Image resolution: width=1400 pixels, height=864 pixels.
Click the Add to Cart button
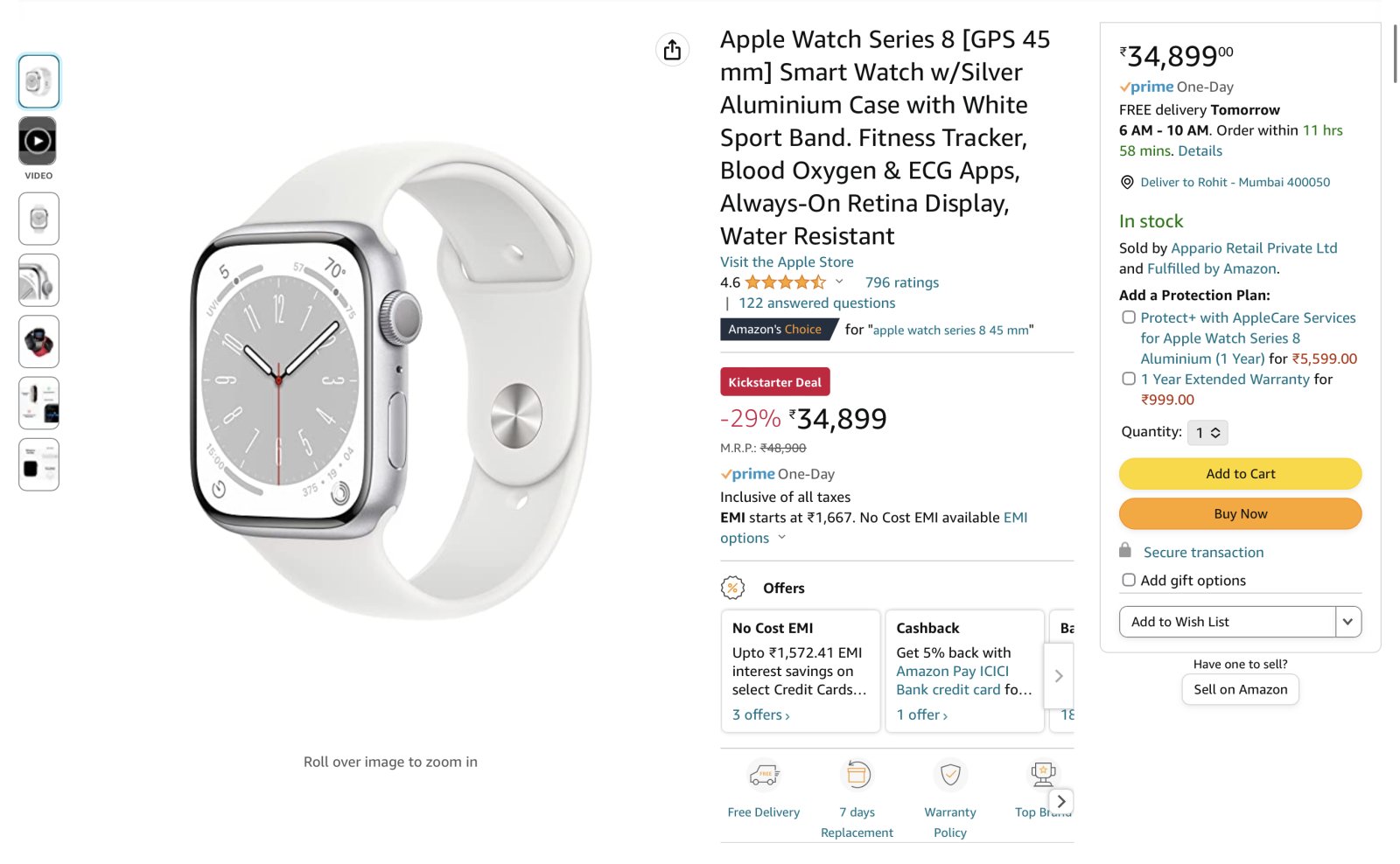[1240, 474]
